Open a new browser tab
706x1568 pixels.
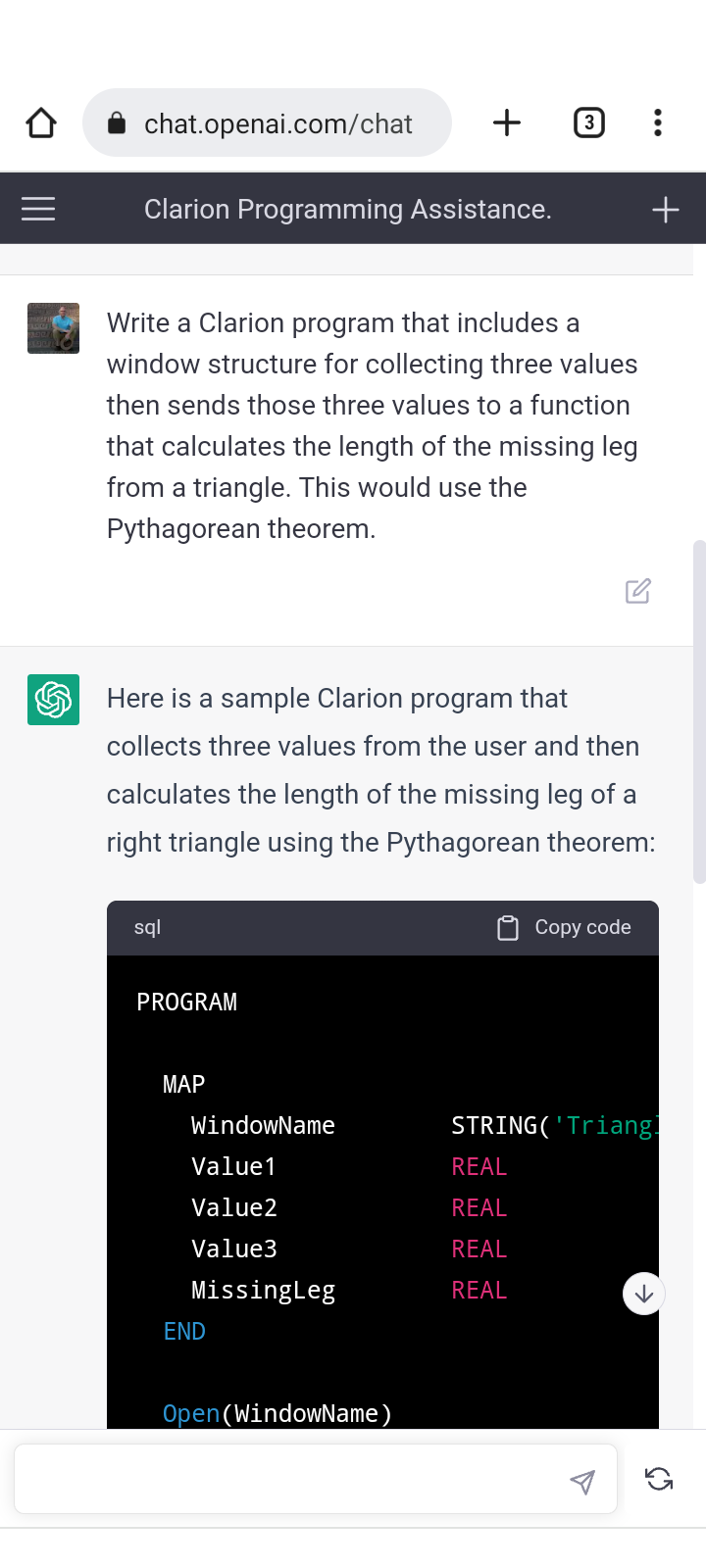coord(507,123)
